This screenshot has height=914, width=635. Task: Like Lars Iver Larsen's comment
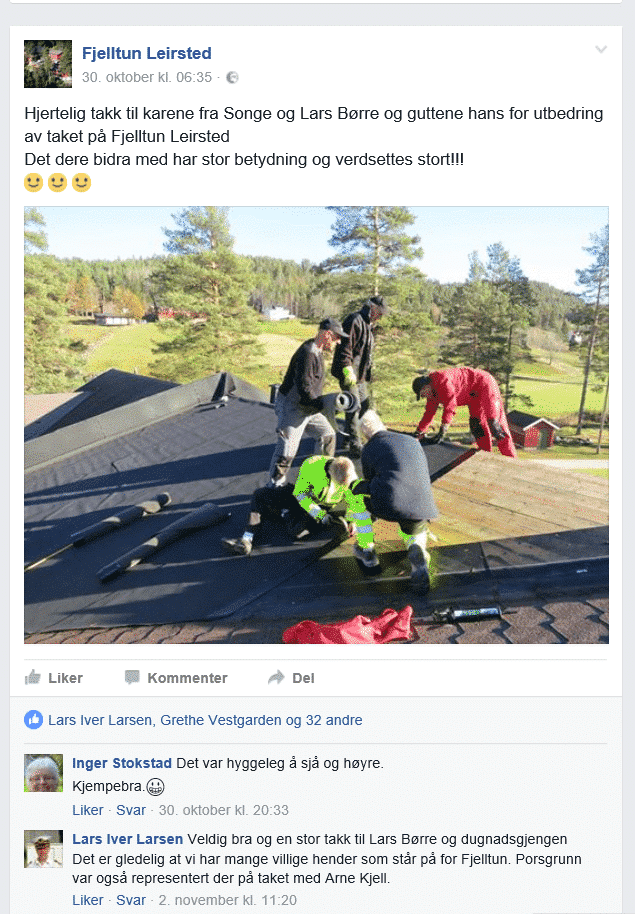click(87, 900)
